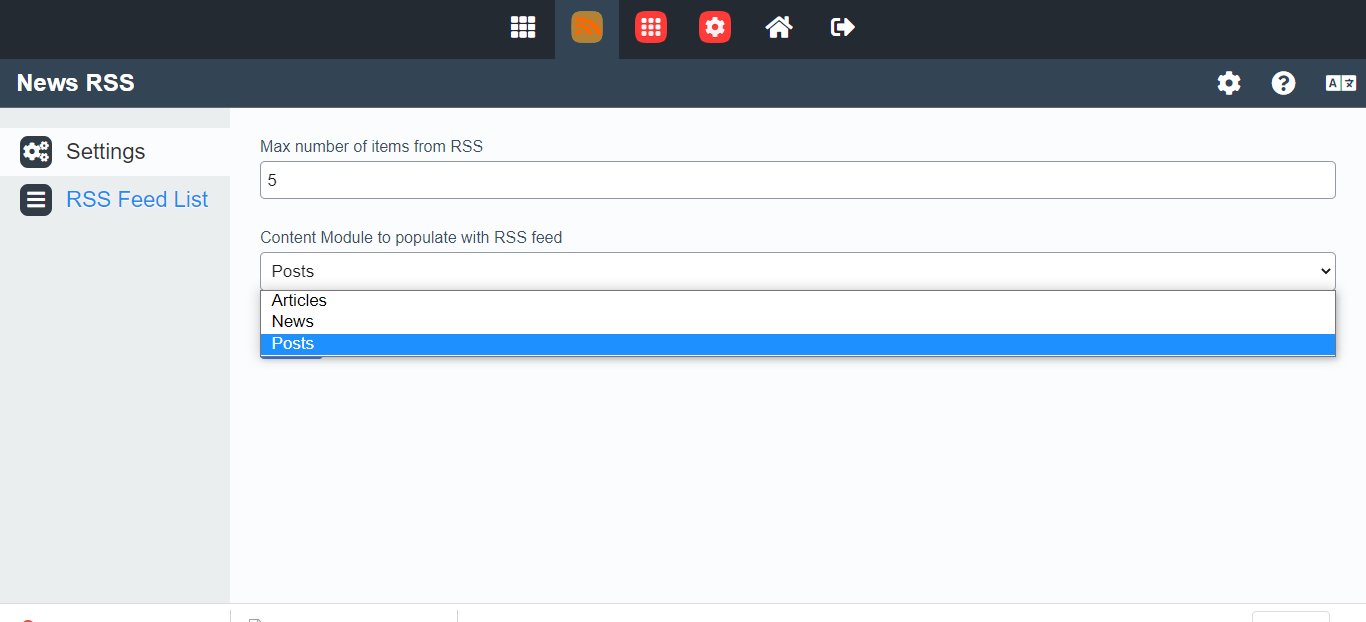Choose News from the dropdown list
The image size is (1366, 622).
[293, 321]
